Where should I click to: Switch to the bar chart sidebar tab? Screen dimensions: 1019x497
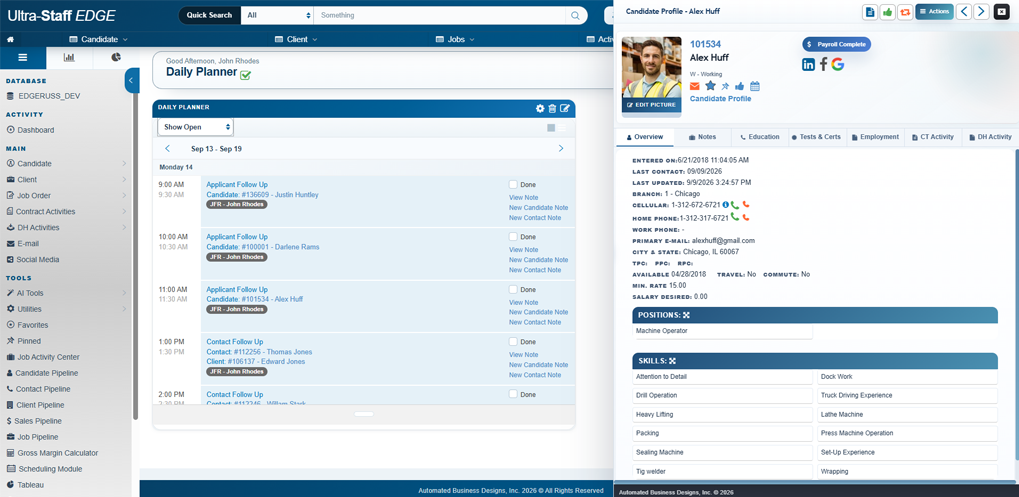point(69,58)
